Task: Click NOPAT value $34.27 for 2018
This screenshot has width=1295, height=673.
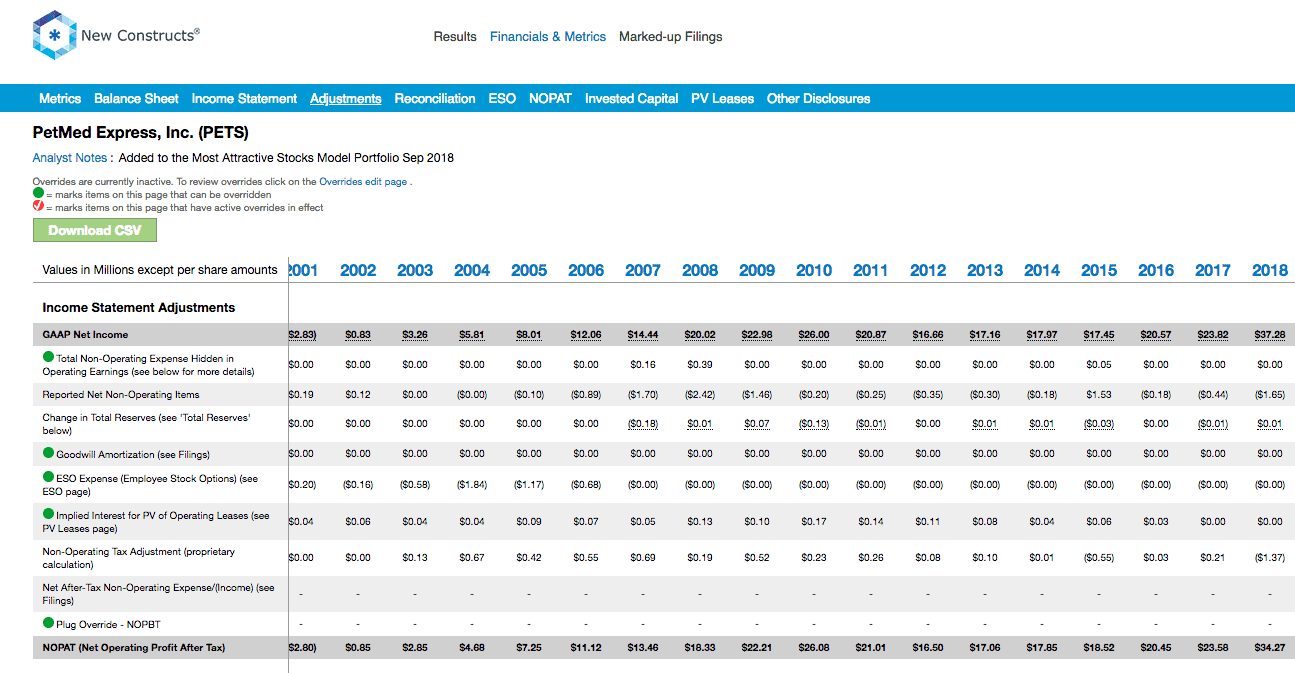Action: click(1270, 648)
